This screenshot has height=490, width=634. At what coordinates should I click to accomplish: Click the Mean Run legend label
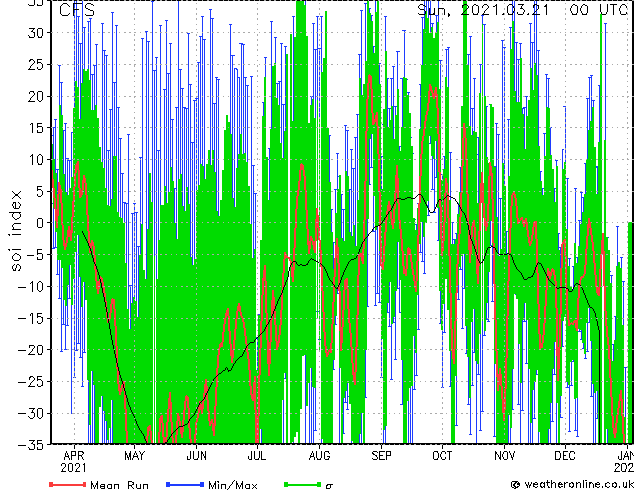(x=119, y=485)
